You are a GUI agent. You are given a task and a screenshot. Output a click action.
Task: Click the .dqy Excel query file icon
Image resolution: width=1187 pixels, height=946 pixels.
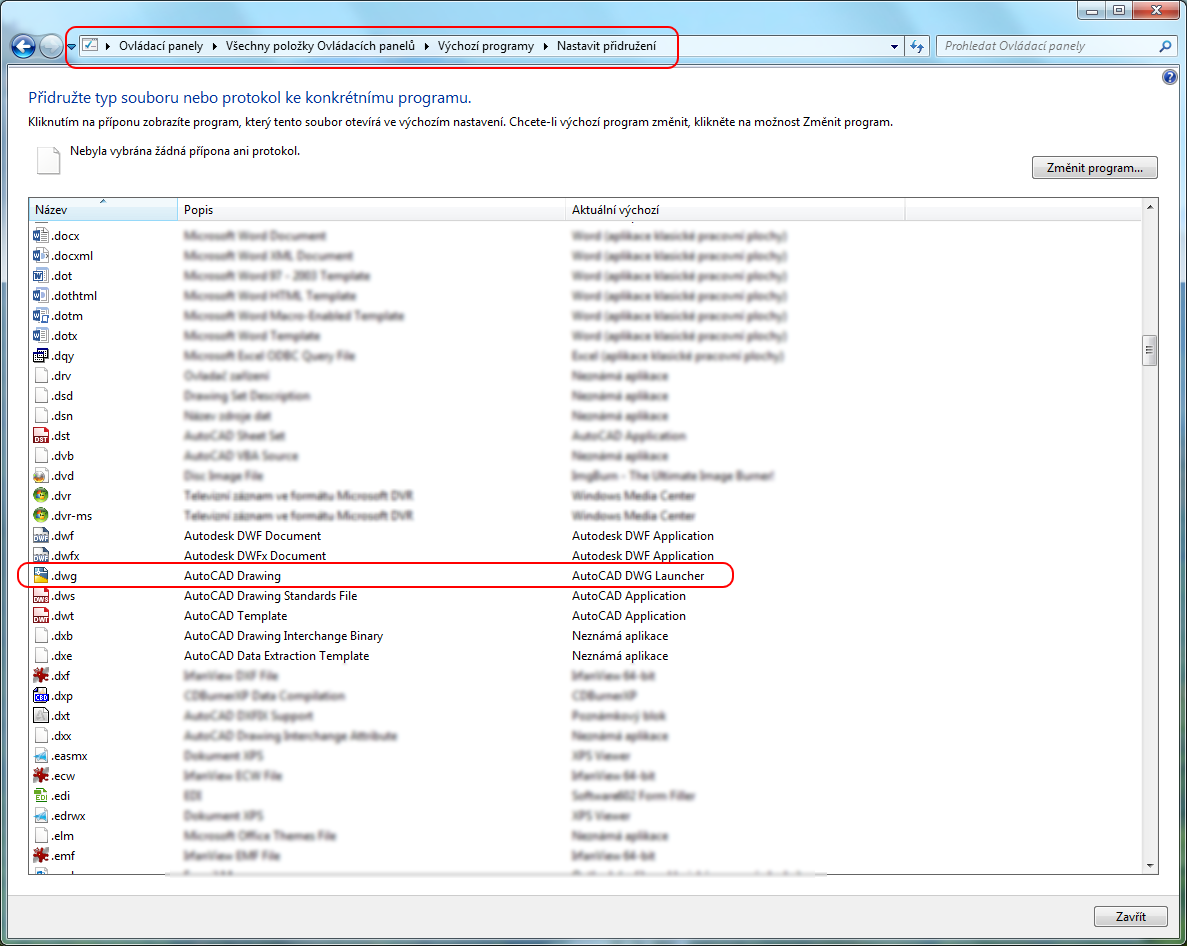point(41,356)
